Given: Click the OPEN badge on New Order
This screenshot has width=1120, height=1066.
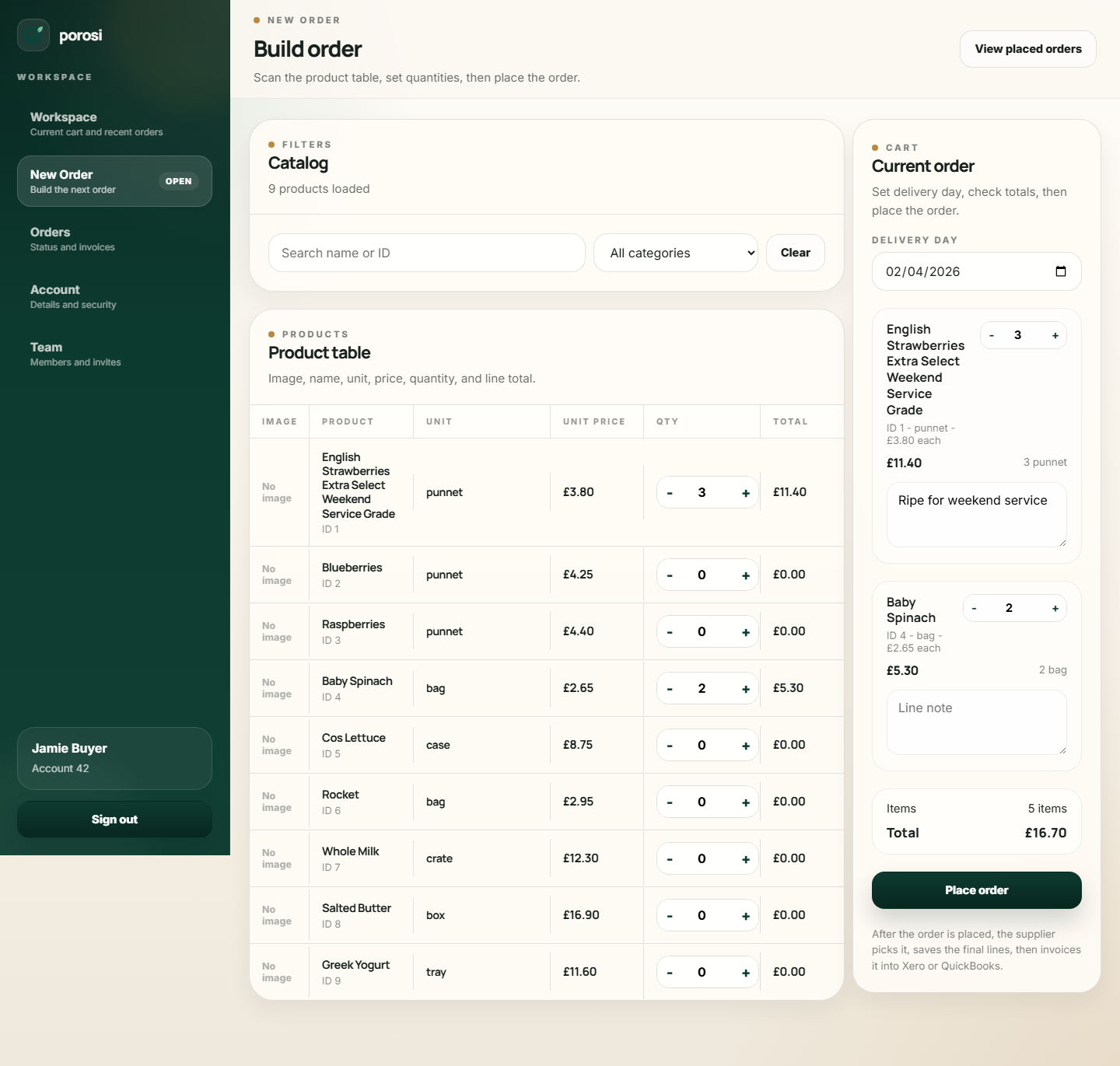Looking at the screenshot, I should 179,181.
